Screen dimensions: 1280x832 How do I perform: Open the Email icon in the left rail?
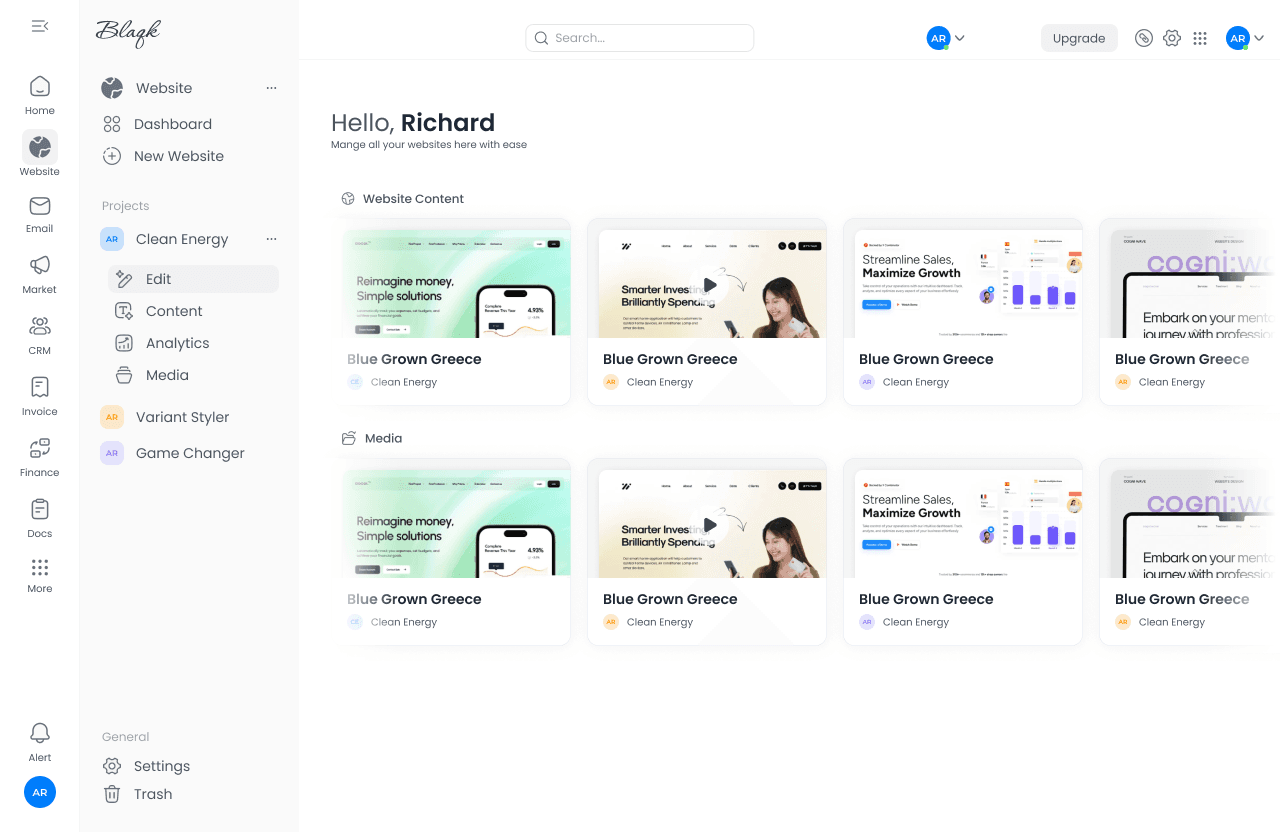[40, 206]
